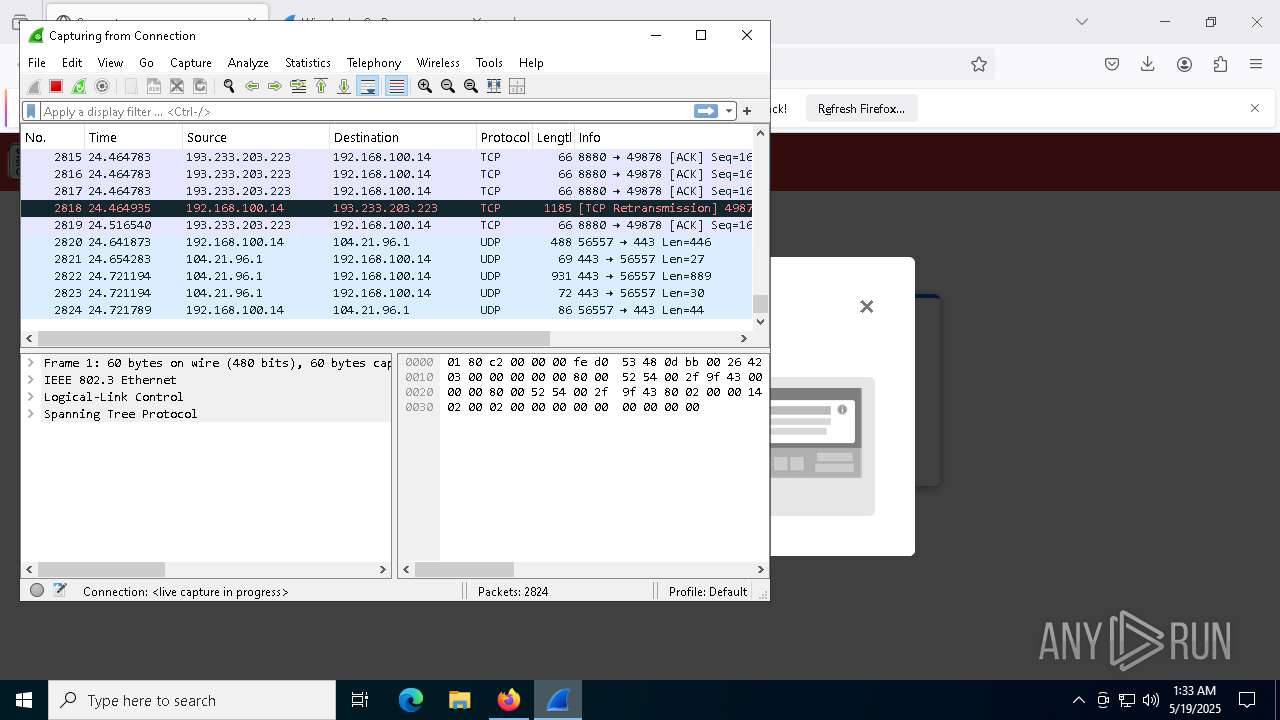Open Firefox downloads icon

1148,64
